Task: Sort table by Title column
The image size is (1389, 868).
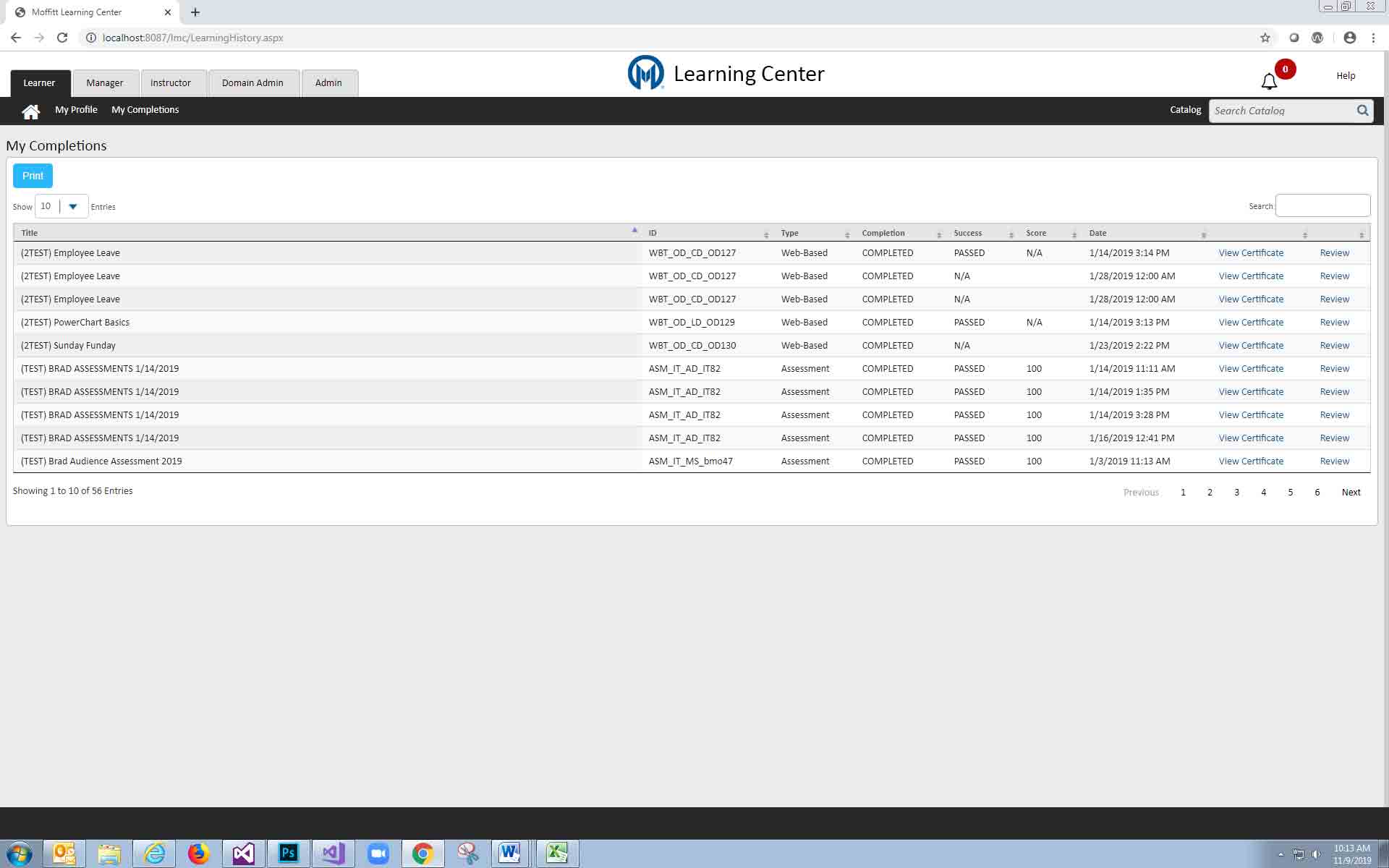Action: click(x=30, y=233)
